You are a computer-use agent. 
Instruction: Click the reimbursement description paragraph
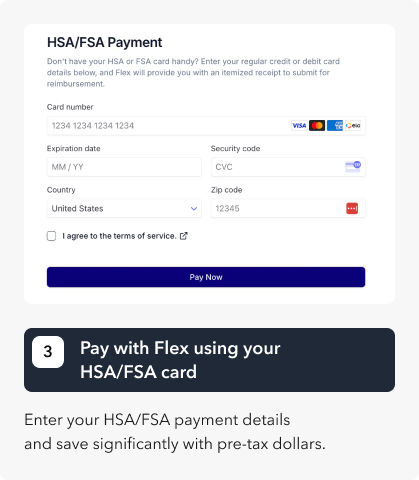[193, 73]
